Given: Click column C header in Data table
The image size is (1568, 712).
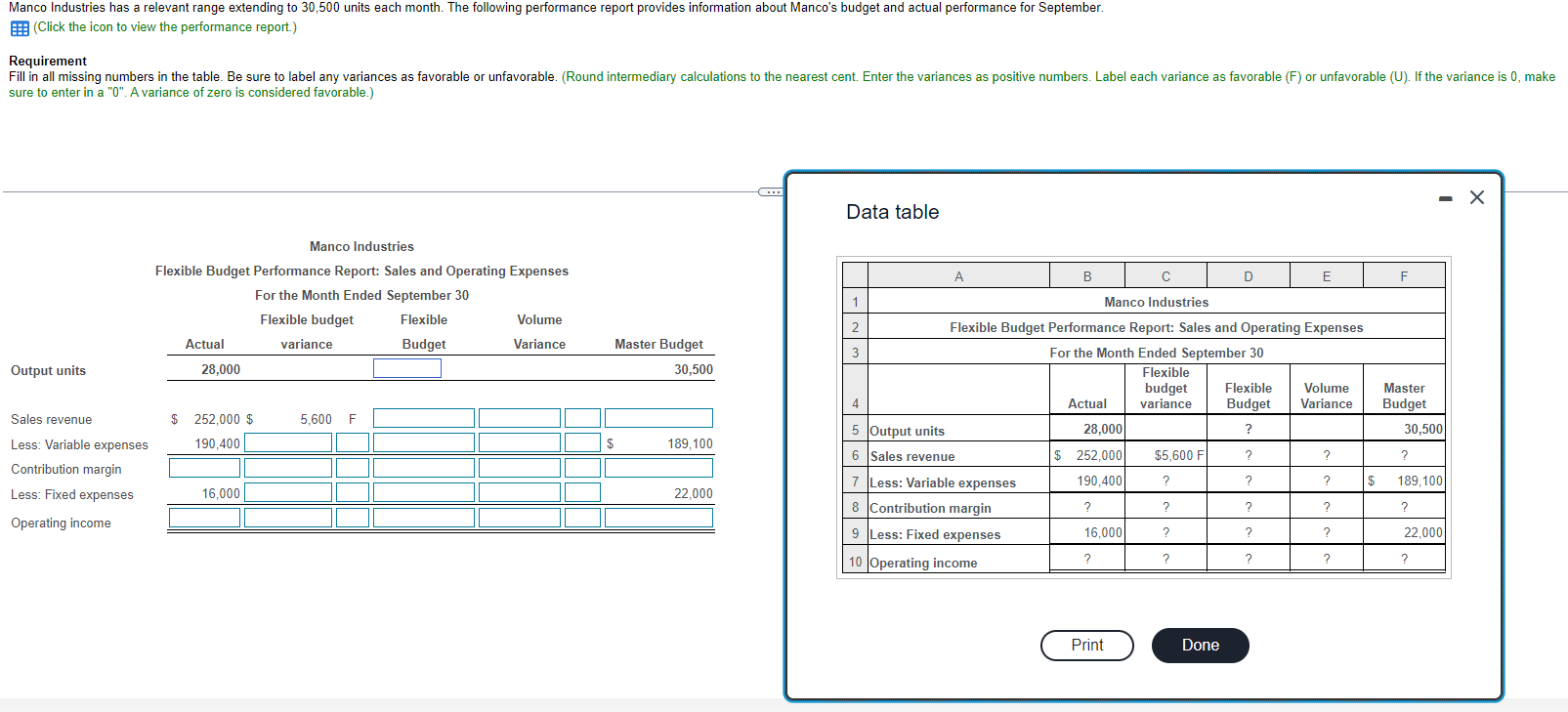Looking at the screenshot, I should click(1165, 276).
